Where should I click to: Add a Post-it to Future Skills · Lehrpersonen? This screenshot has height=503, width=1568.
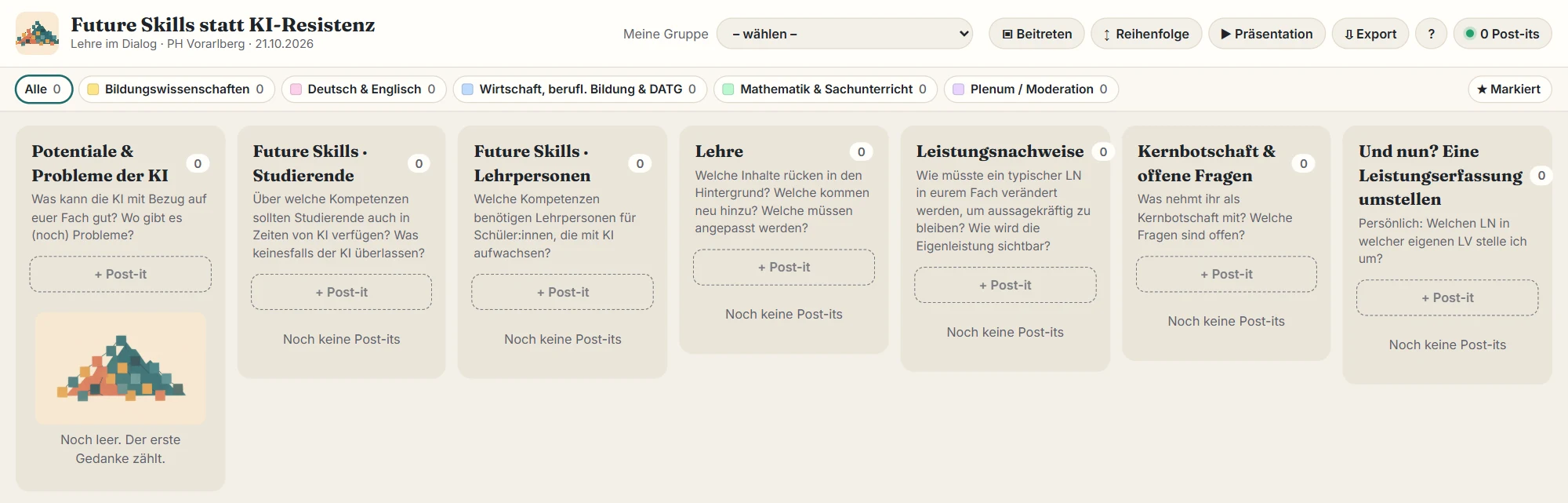click(563, 292)
